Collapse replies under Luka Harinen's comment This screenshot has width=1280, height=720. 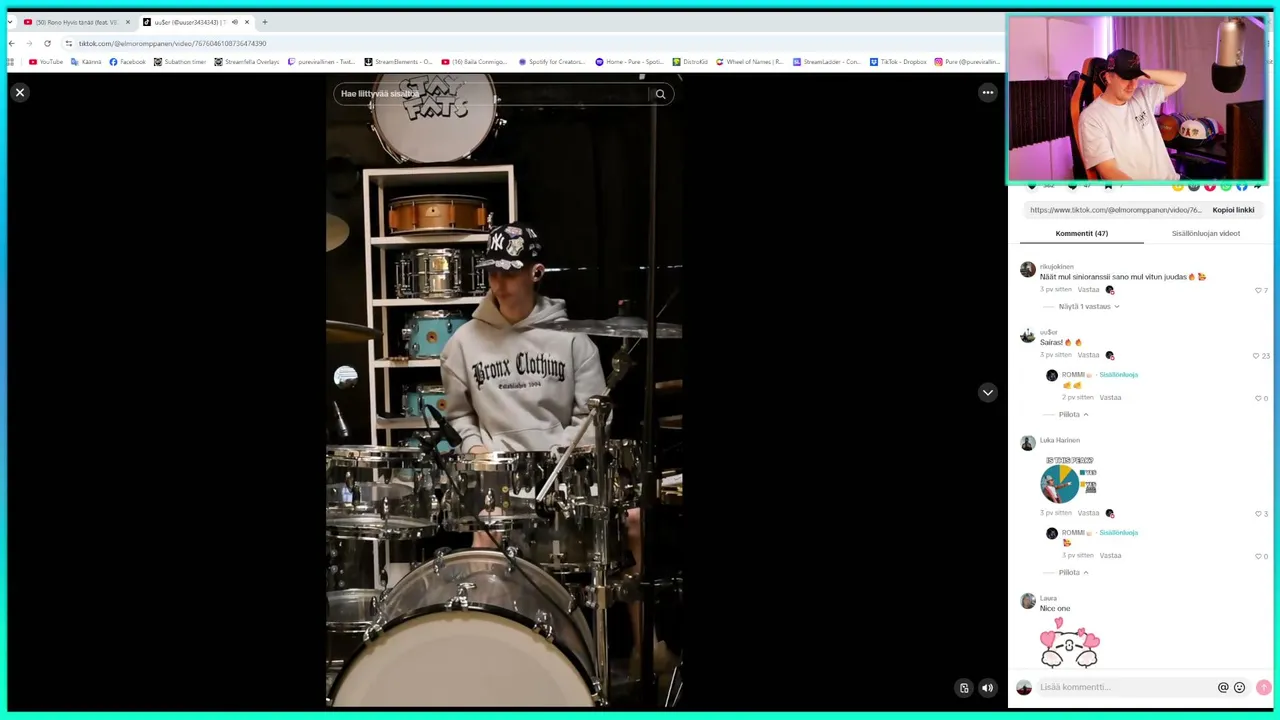click(1073, 572)
